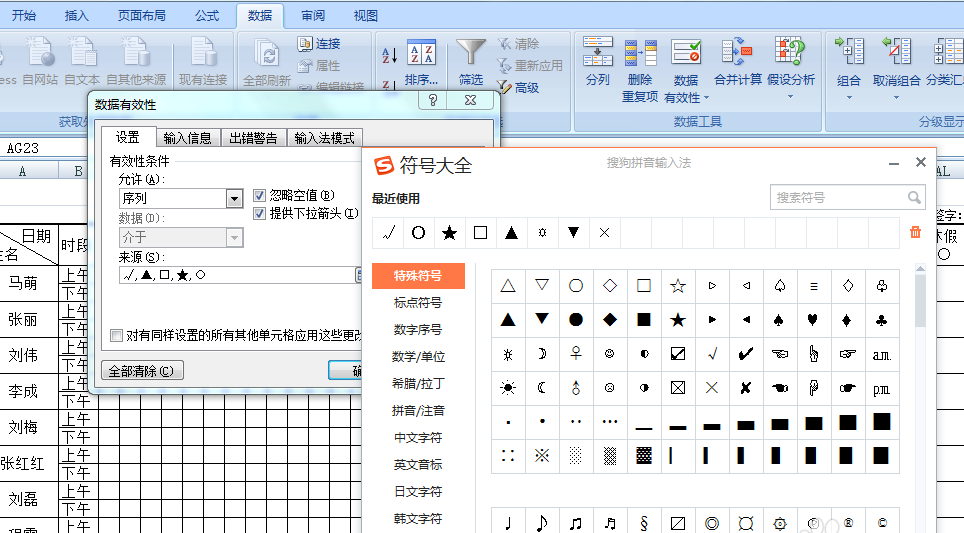Viewport: 964px width, 533px height.
Task: Select 数字序号 symbol category
Action: pos(418,330)
